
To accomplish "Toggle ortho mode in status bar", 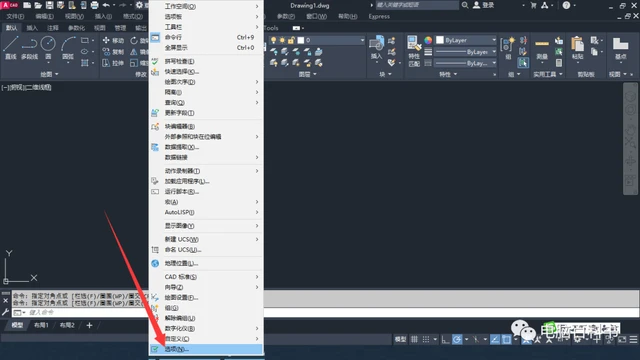I will [445, 339].
